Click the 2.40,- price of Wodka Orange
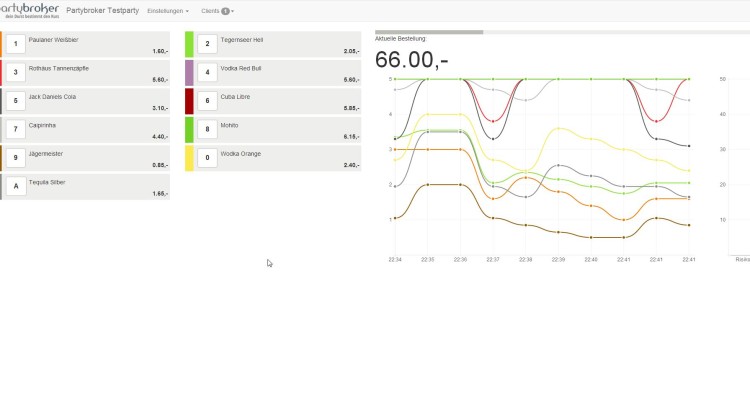Image resolution: width=750 pixels, height=410 pixels. click(x=351, y=165)
